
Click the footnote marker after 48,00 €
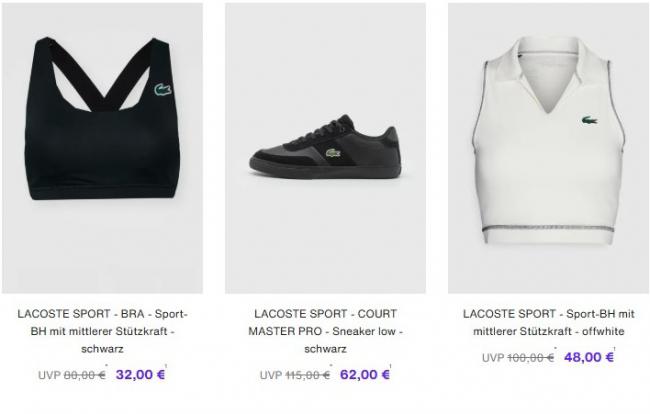pos(615,349)
